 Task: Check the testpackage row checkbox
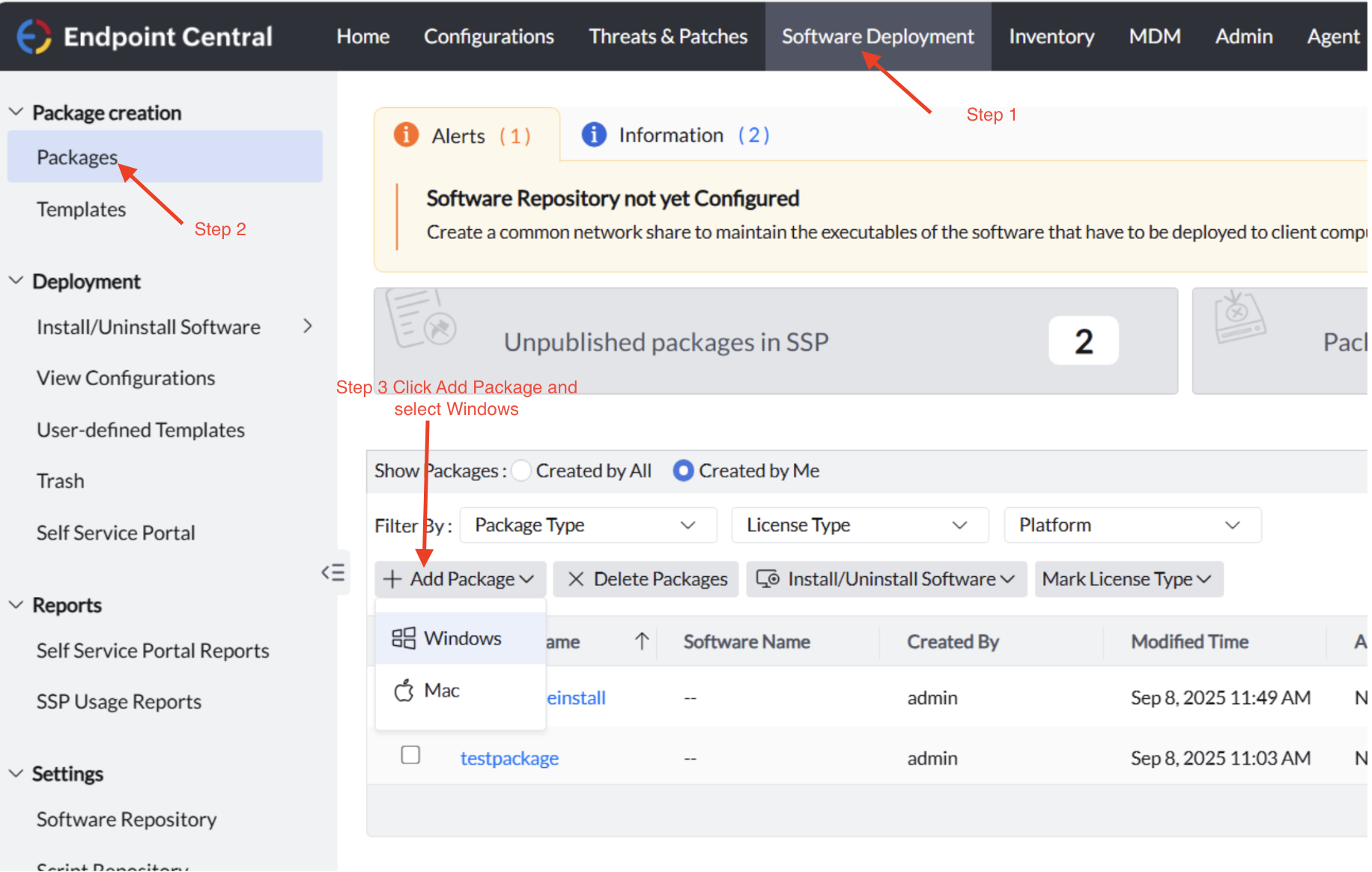click(410, 755)
